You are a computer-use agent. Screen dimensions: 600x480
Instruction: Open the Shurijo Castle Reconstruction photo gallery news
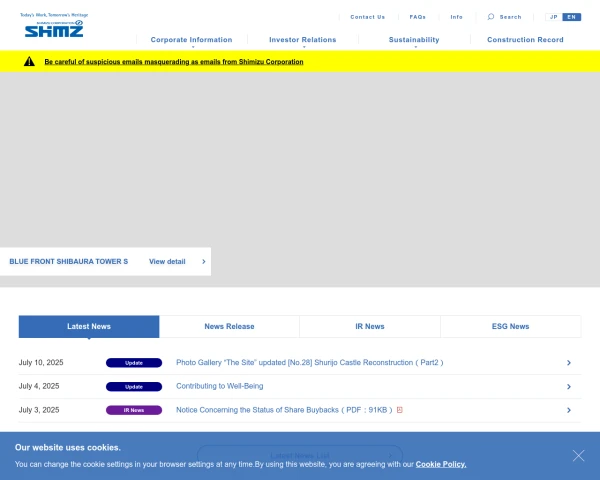point(310,362)
